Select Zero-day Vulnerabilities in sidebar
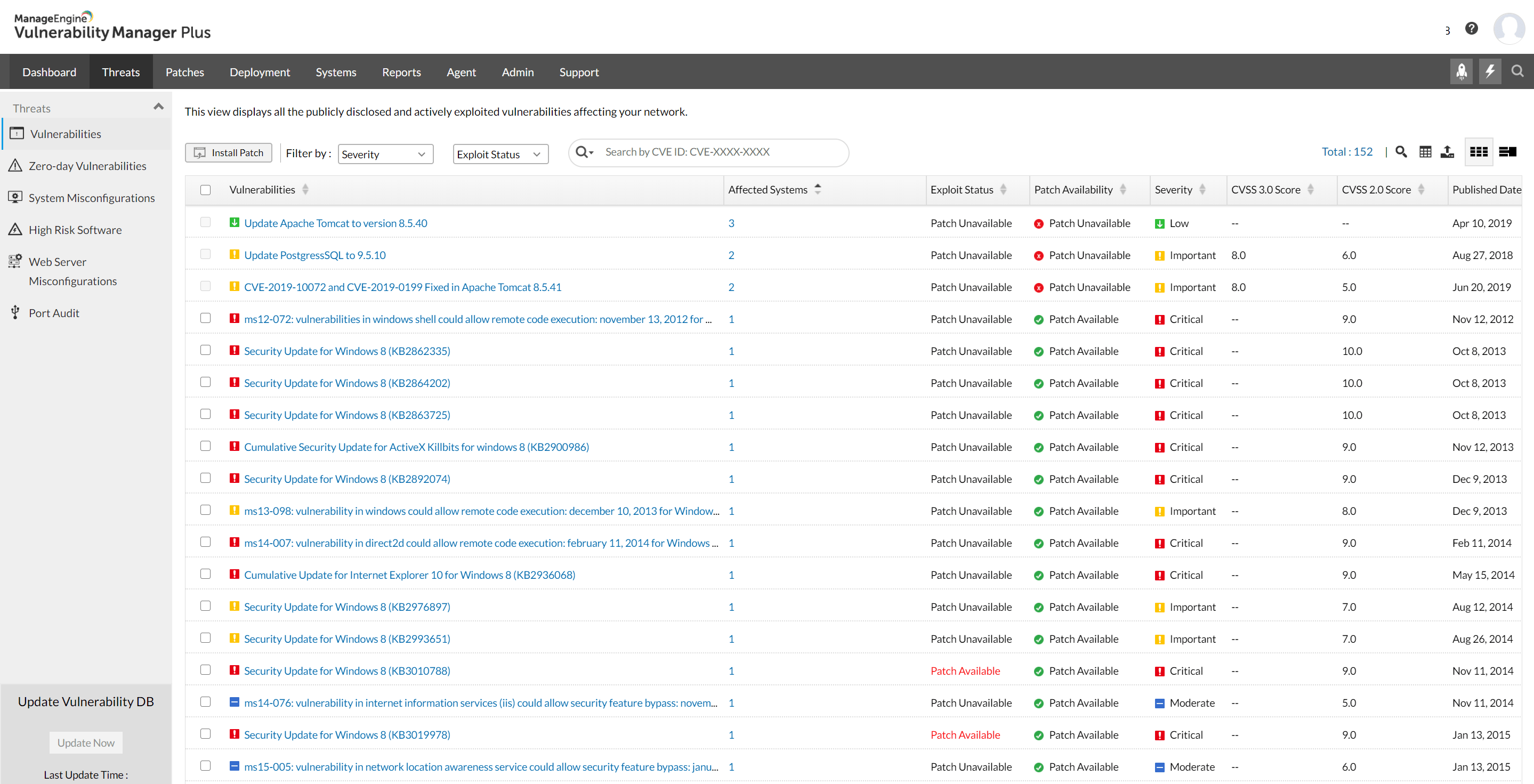Screen dimensions: 1534x784 click(x=87, y=166)
